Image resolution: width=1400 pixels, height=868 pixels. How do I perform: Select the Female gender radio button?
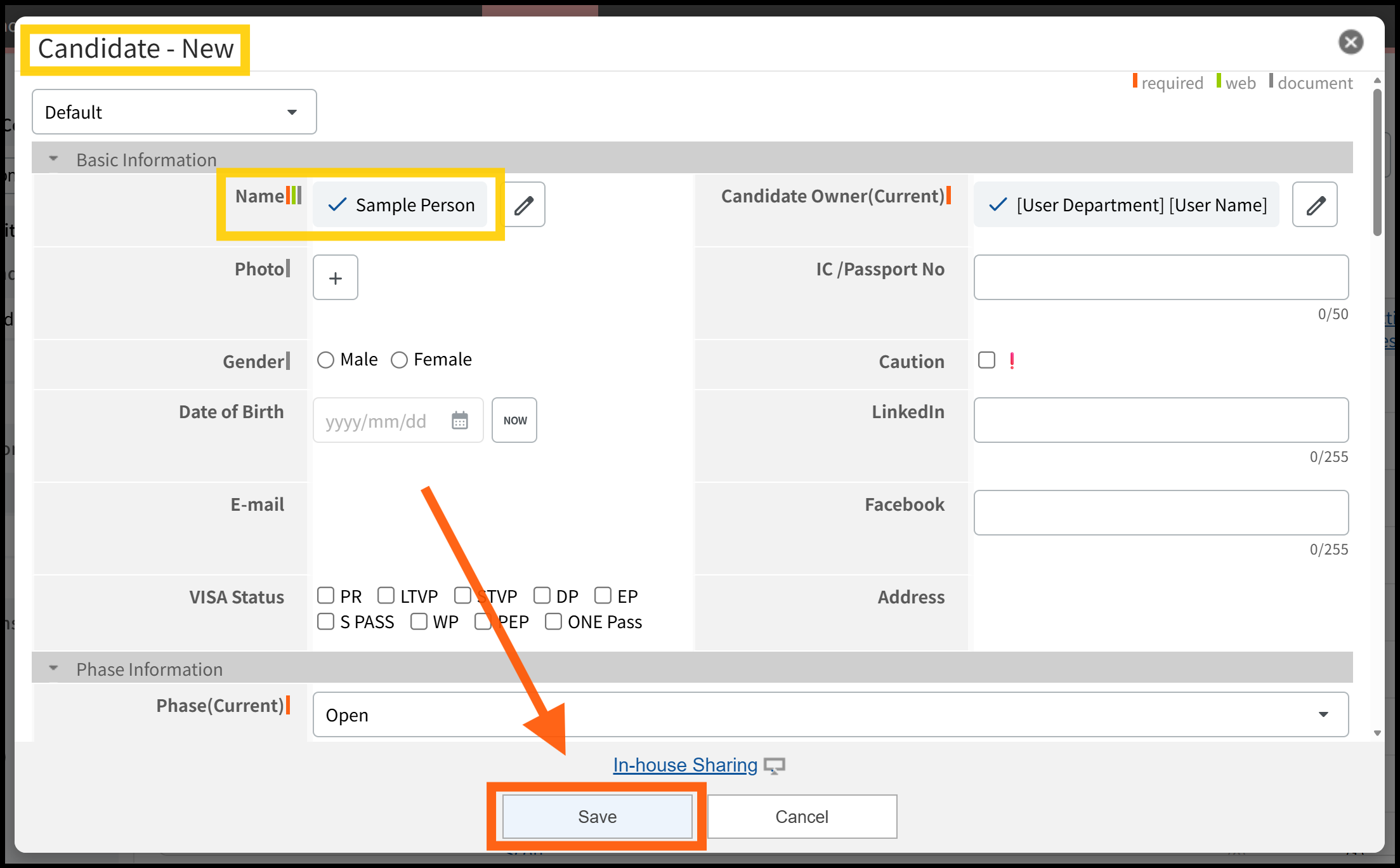pos(399,360)
